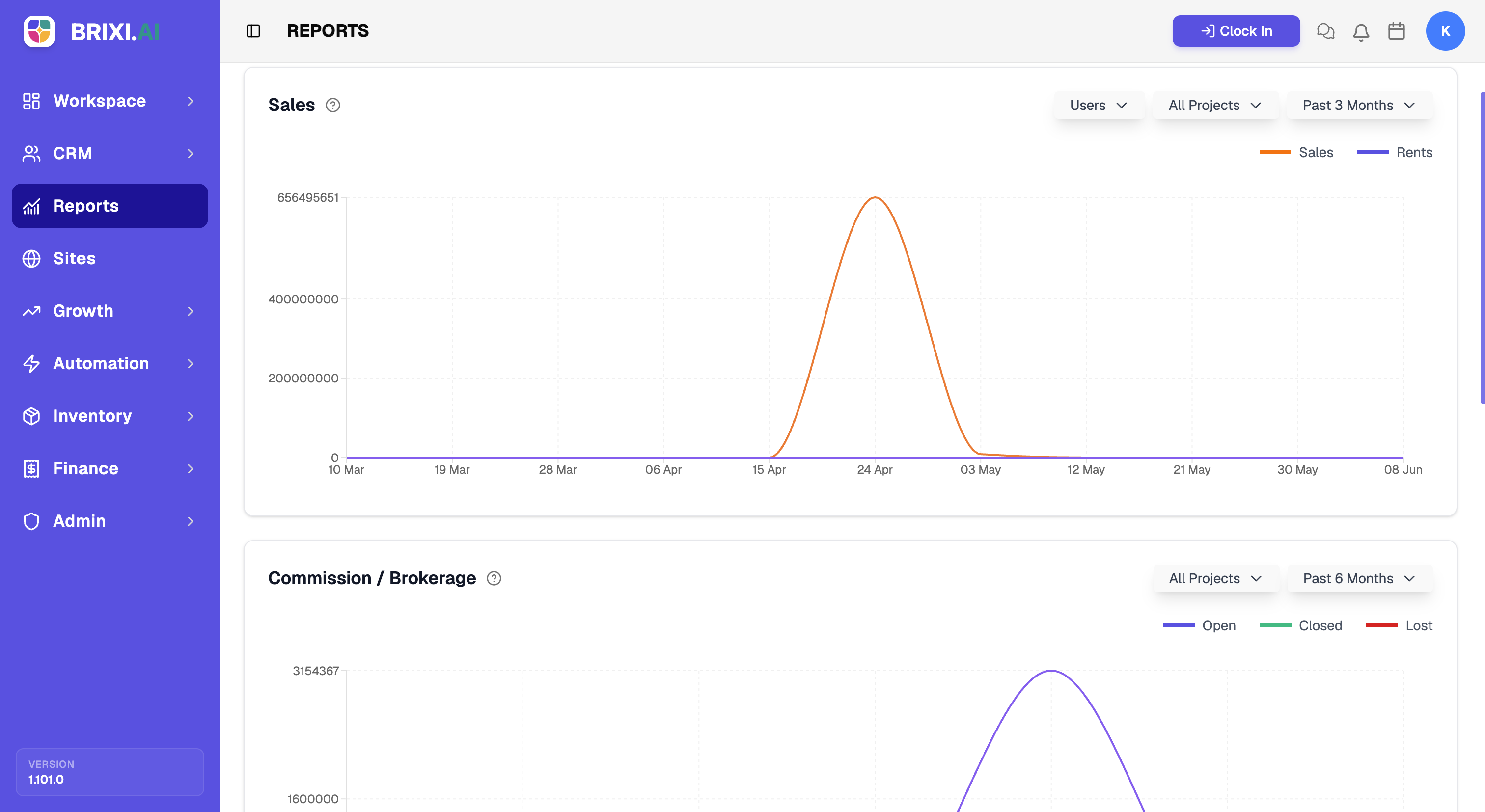Open the chat messages icon
The image size is (1485, 812).
(x=1325, y=31)
